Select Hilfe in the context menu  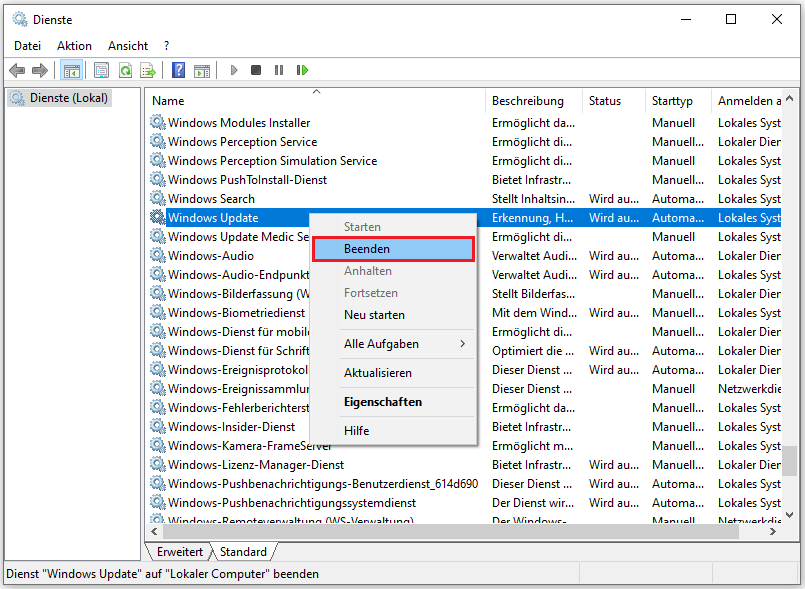[393, 430]
